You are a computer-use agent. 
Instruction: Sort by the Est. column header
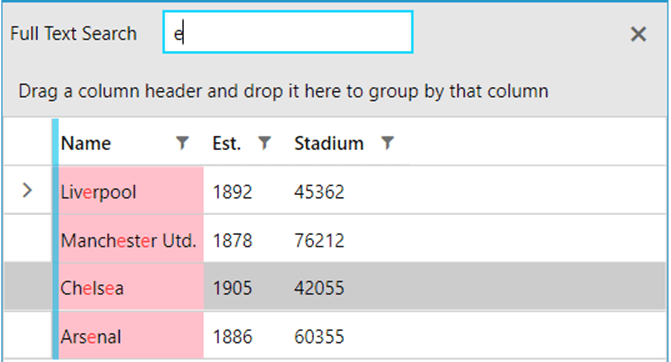(226, 143)
